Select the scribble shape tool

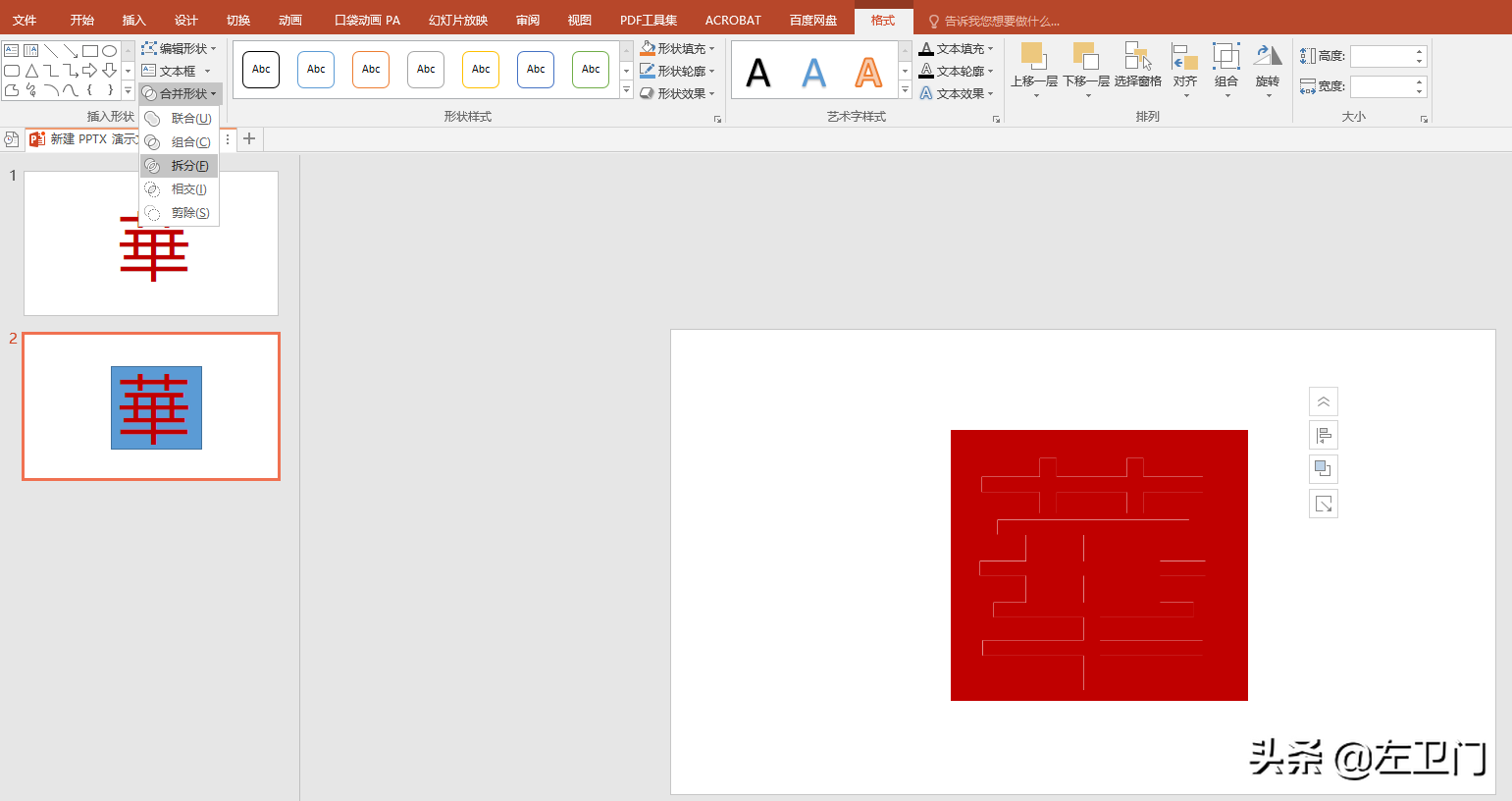point(31,89)
